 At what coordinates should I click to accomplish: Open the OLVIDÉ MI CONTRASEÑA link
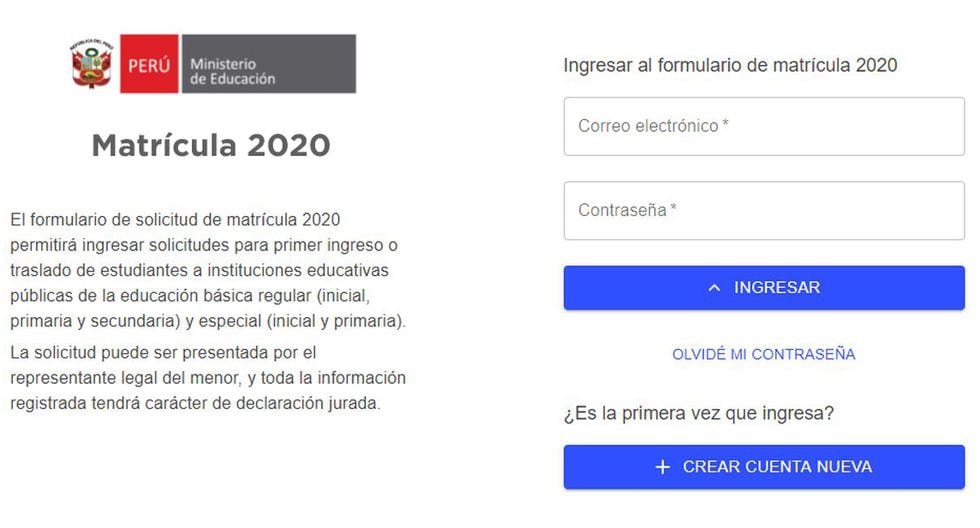(764, 354)
